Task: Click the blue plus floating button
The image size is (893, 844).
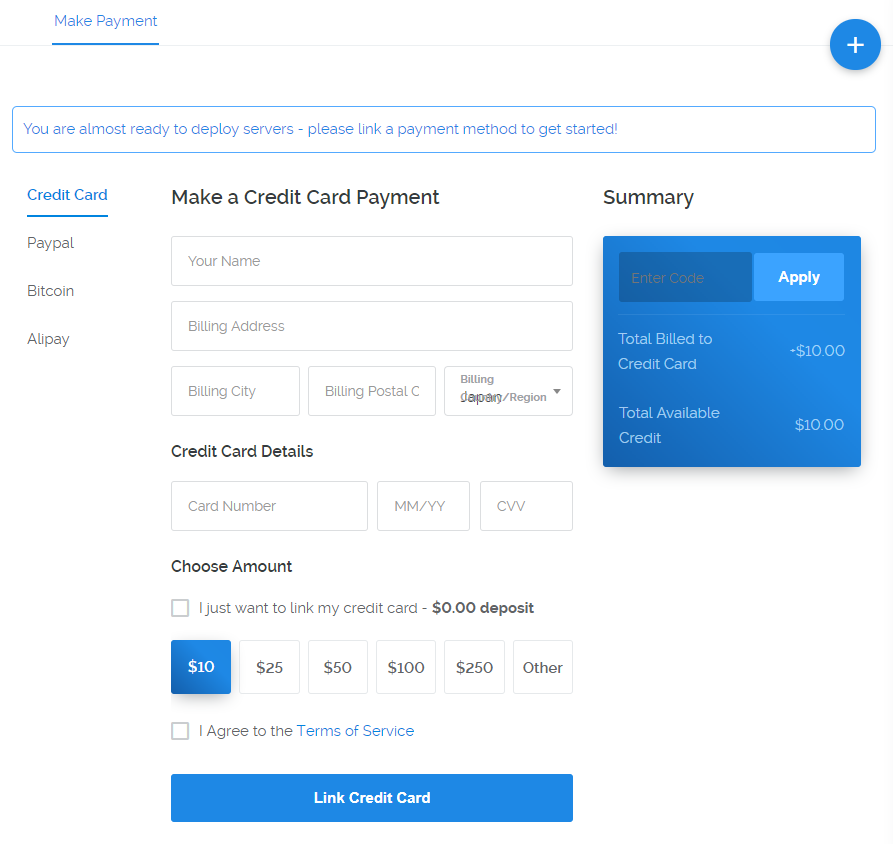Action: pyautogui.click(x=855, y=45)
